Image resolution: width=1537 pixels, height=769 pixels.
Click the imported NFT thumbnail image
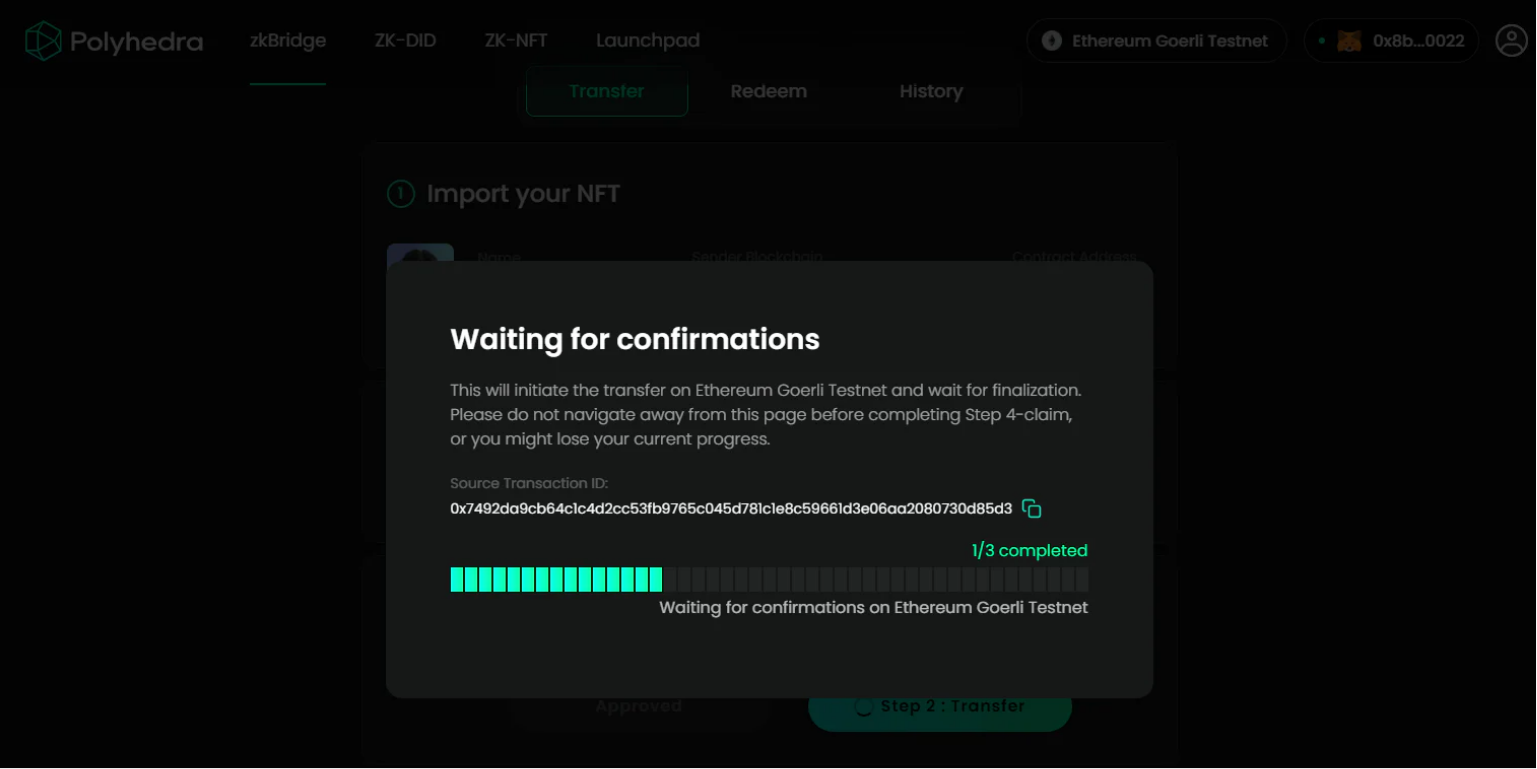pos(420,253)
